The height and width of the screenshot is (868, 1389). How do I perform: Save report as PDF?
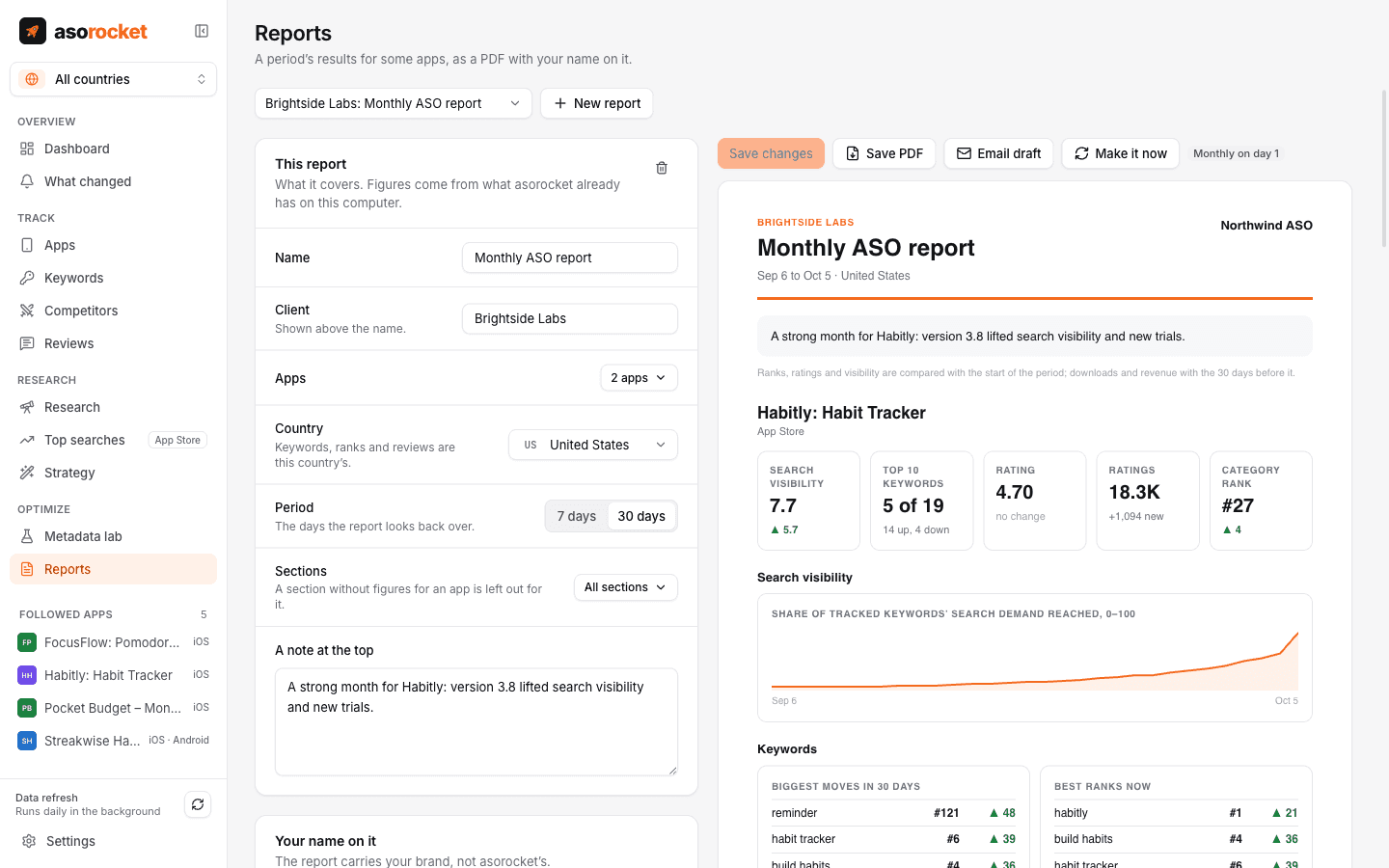point(885,153)
